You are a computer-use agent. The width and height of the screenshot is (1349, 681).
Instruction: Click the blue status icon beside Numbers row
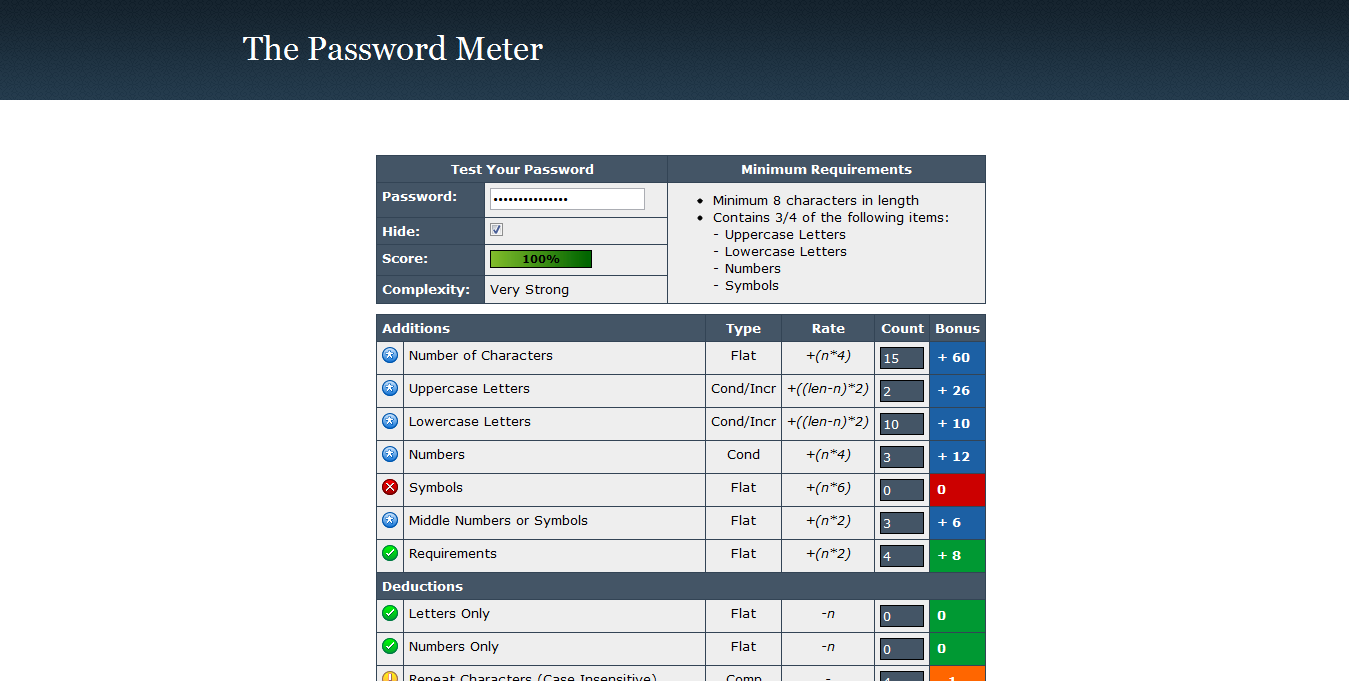point(390,454)
